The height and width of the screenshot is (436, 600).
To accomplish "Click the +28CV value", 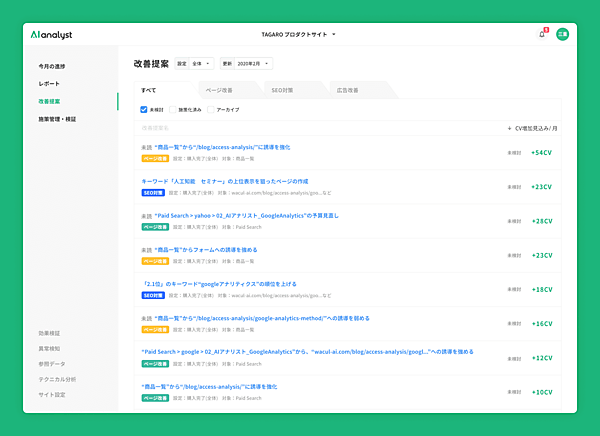I will pyautogui.click(x=542, y=221).
